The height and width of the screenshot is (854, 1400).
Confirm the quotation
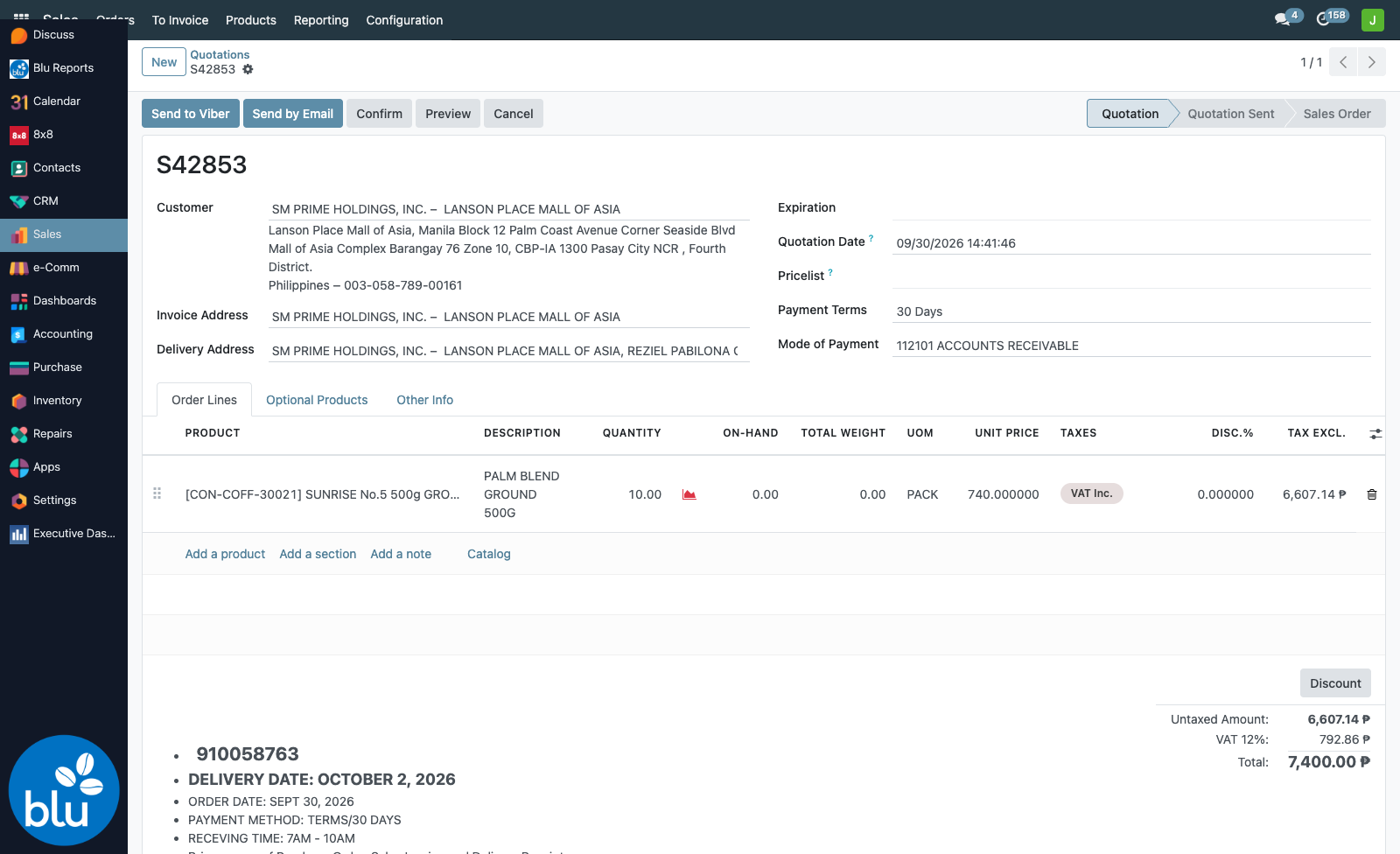(380, 114)
